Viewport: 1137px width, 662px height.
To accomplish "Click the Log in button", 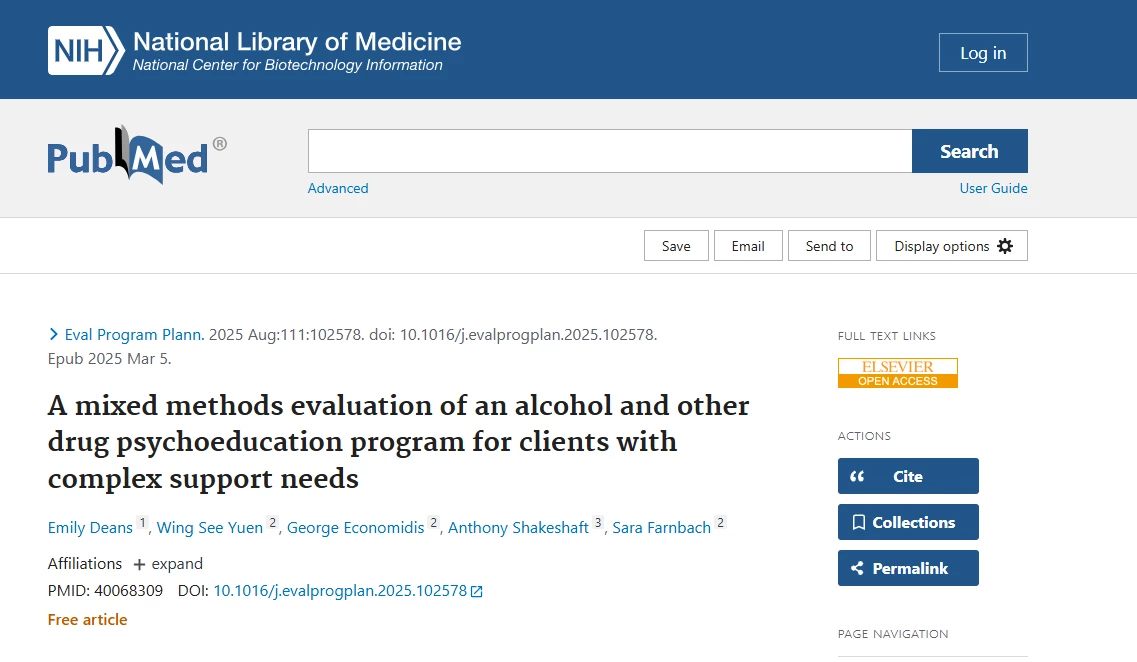I will 983,52.
